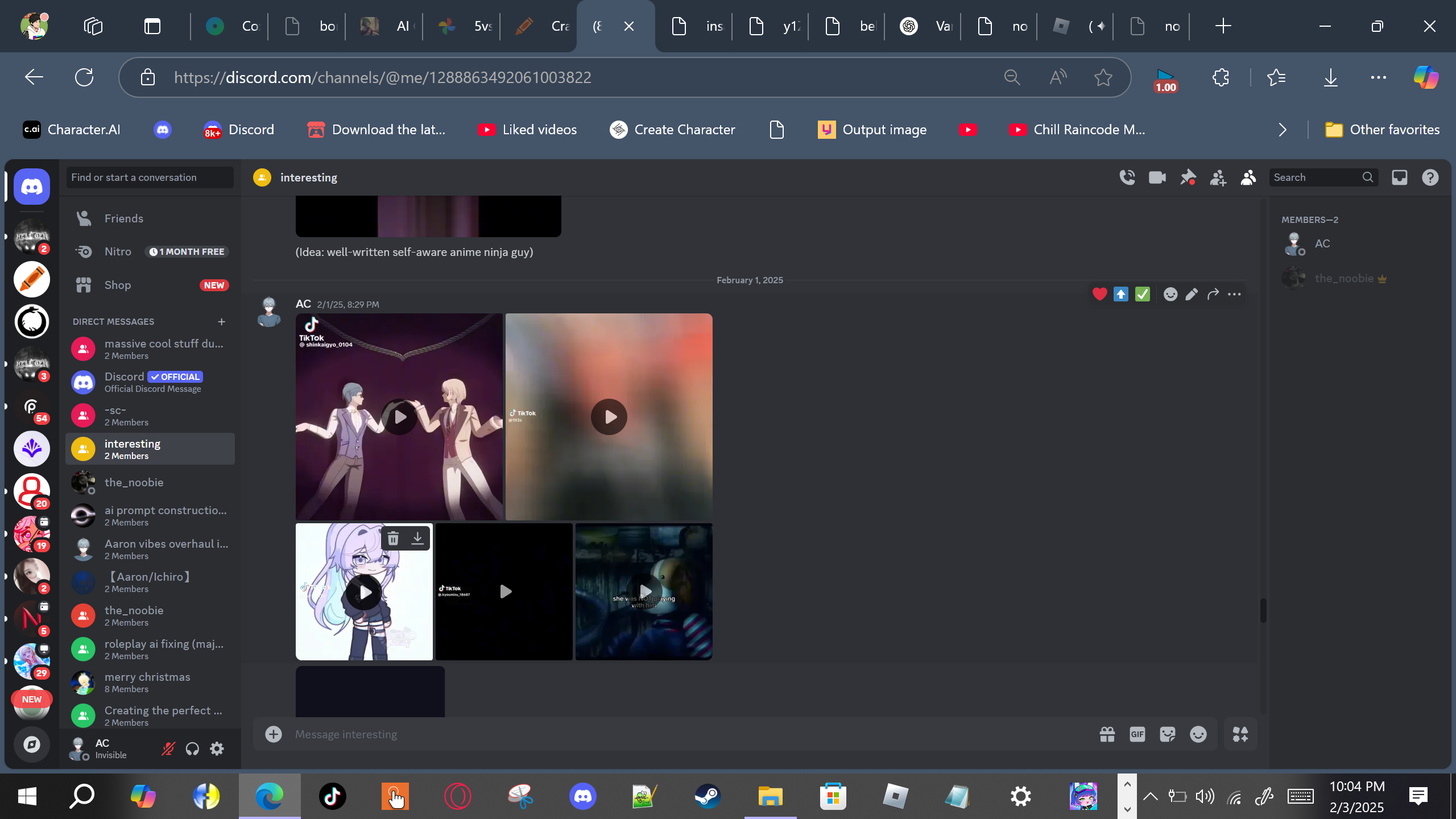
Task: React with the red heart emoji
Action: [x=1099, y=294]
